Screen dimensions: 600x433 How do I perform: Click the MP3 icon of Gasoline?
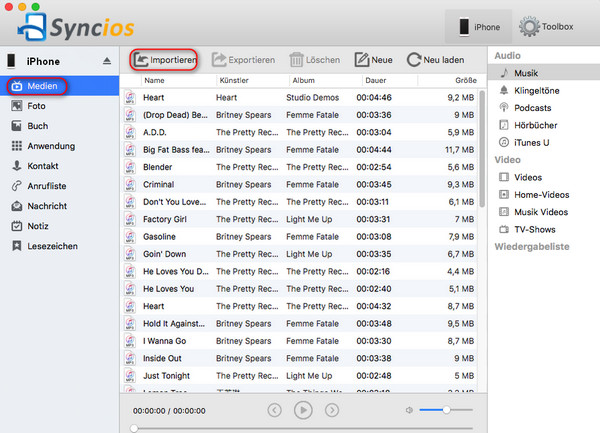coord(130,237)
